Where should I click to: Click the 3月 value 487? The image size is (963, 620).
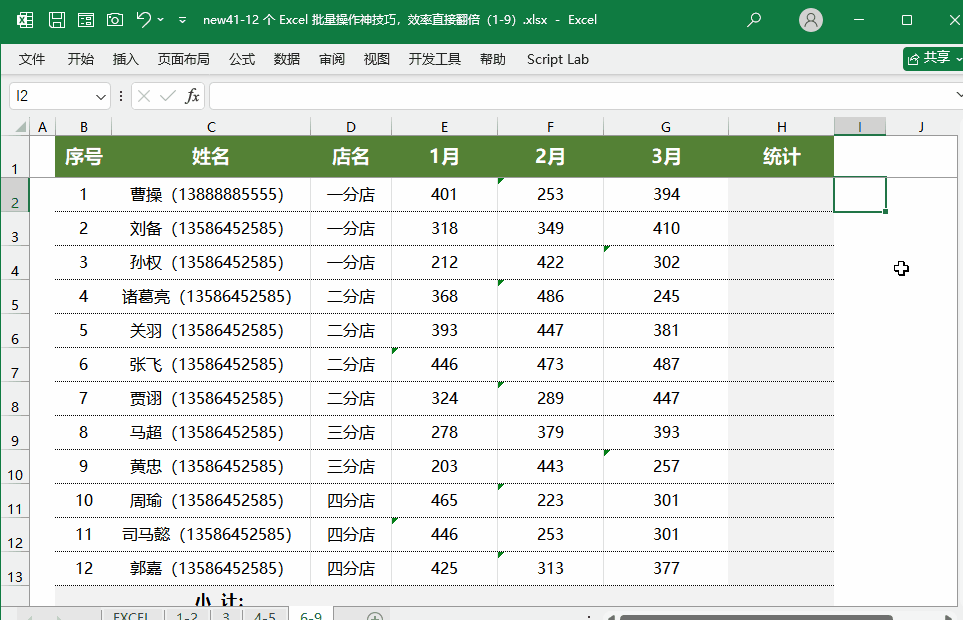[666, 364]
